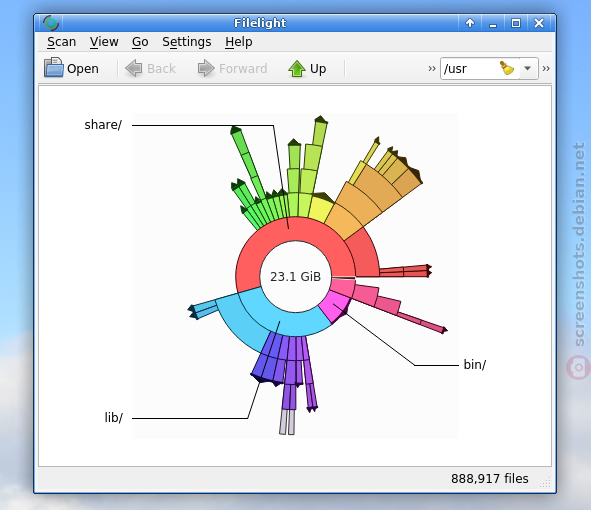Click the resize grip in status bar corner

click(x=545, y=482)
